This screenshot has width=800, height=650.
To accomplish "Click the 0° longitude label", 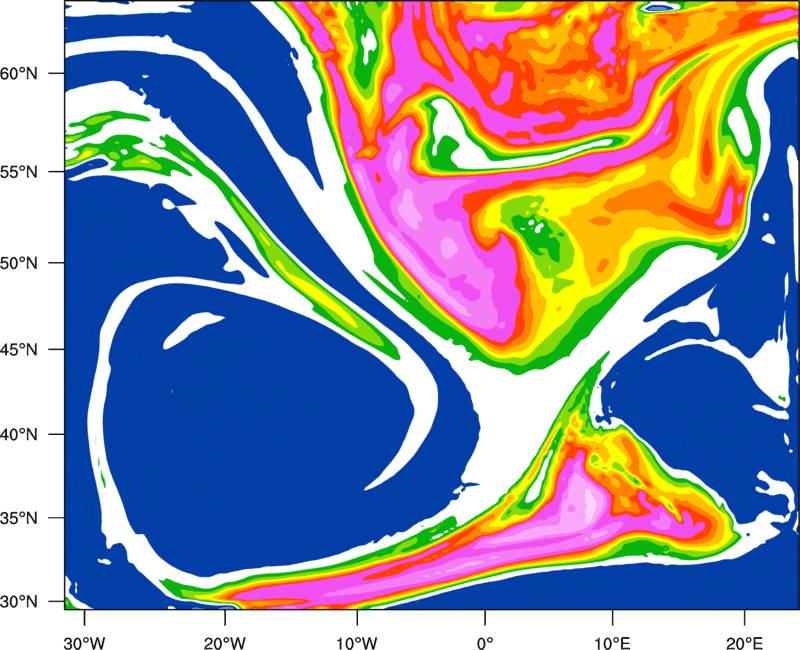I will (x=485, y=643).
